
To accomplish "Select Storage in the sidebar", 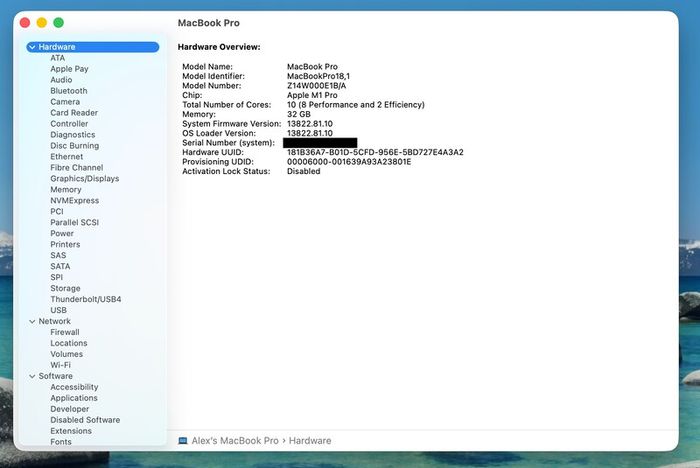I will 65,288.
